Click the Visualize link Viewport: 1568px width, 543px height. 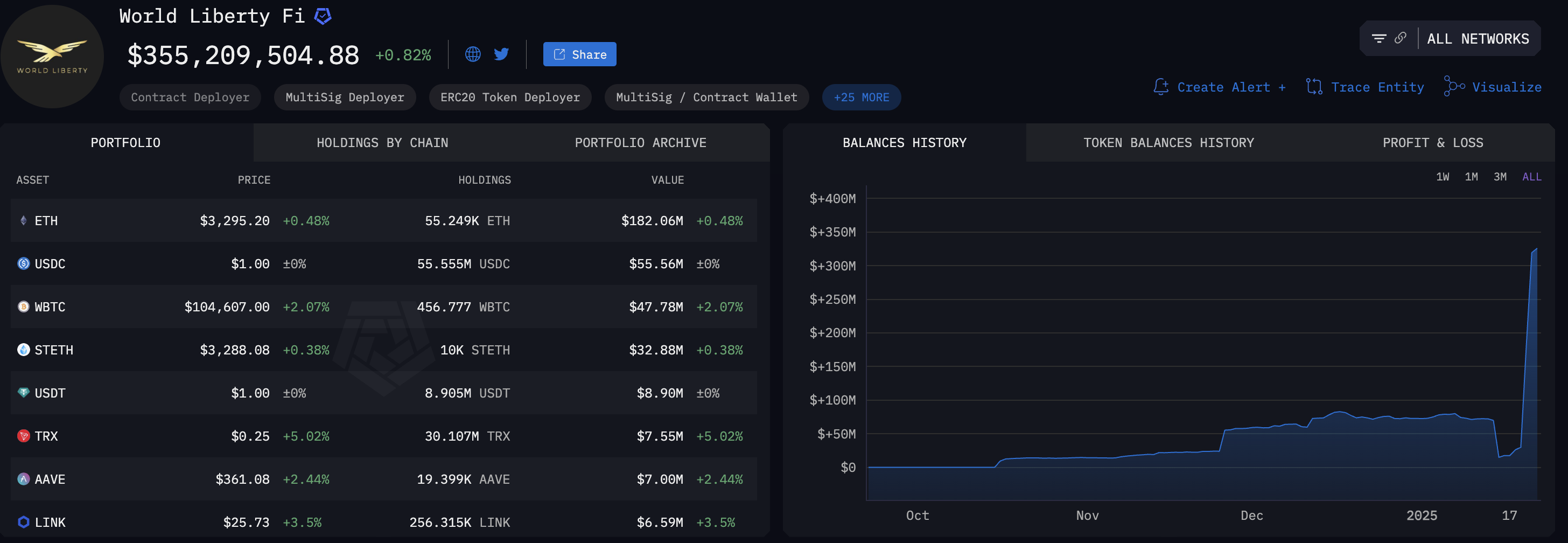click(x=1493, y=88)
